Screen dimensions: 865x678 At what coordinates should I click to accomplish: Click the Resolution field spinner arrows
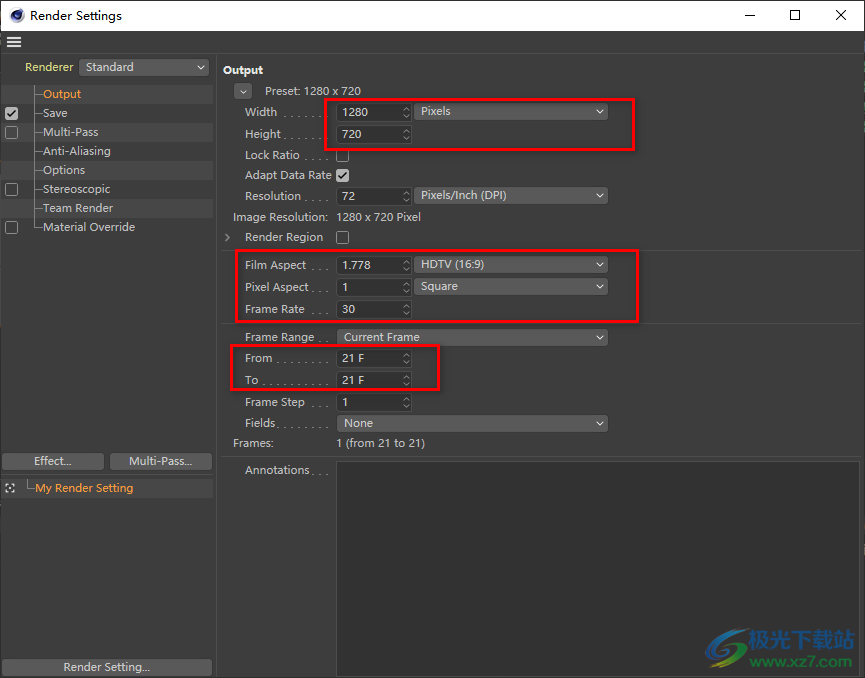tap(407, 196)
